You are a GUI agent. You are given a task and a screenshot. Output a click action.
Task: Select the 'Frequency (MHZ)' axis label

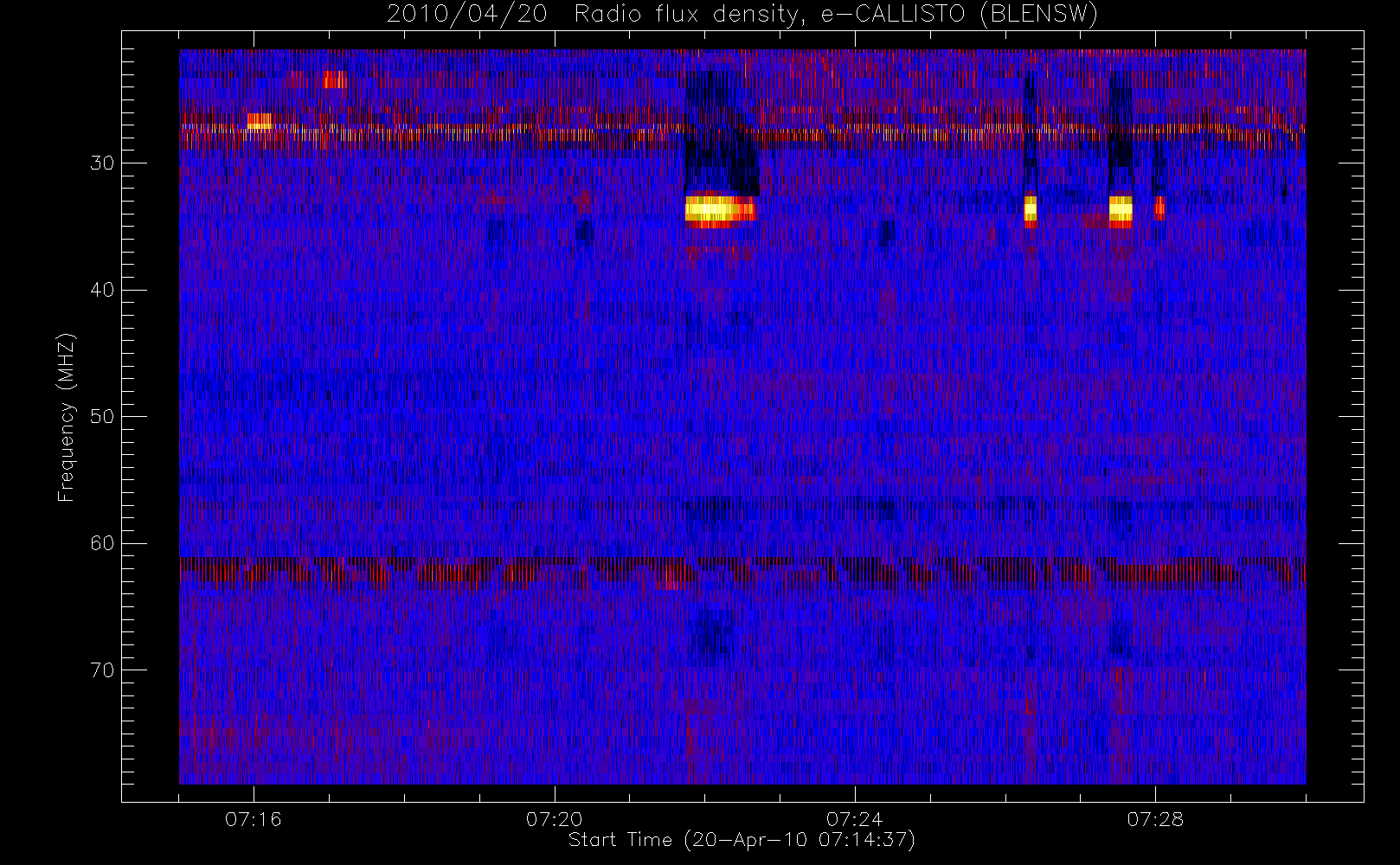[x=67, y=417]
